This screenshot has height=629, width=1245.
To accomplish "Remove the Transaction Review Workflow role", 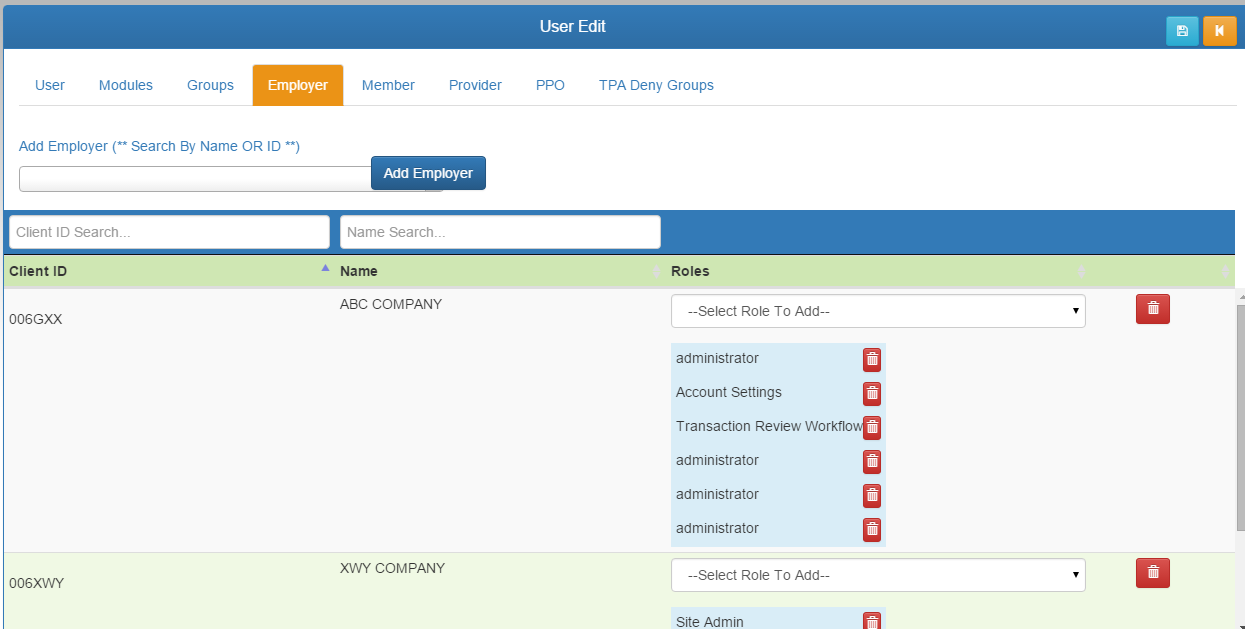I will [872, 427].
